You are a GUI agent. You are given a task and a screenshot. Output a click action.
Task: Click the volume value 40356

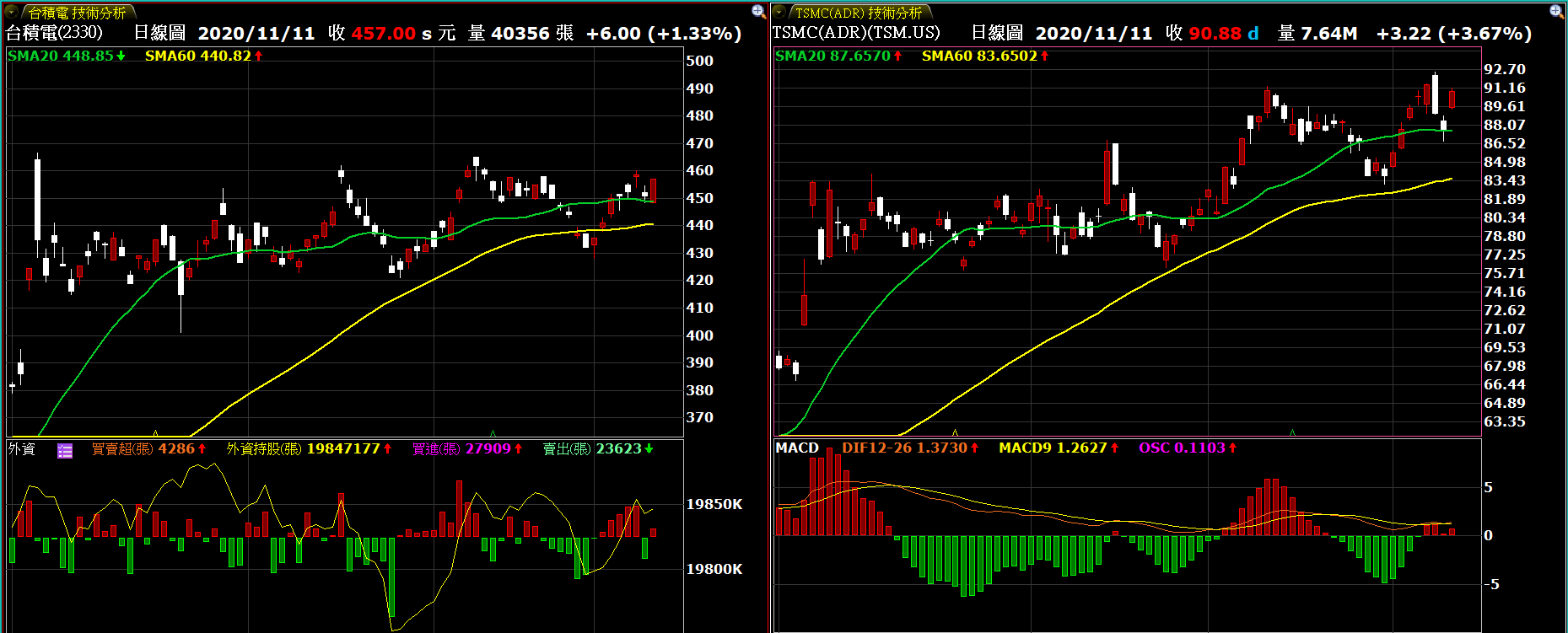pos(520,33)
